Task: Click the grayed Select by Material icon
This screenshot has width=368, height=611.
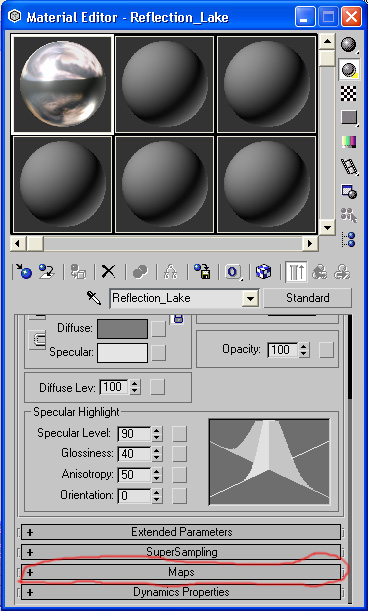Action: (x=349, y=215)
